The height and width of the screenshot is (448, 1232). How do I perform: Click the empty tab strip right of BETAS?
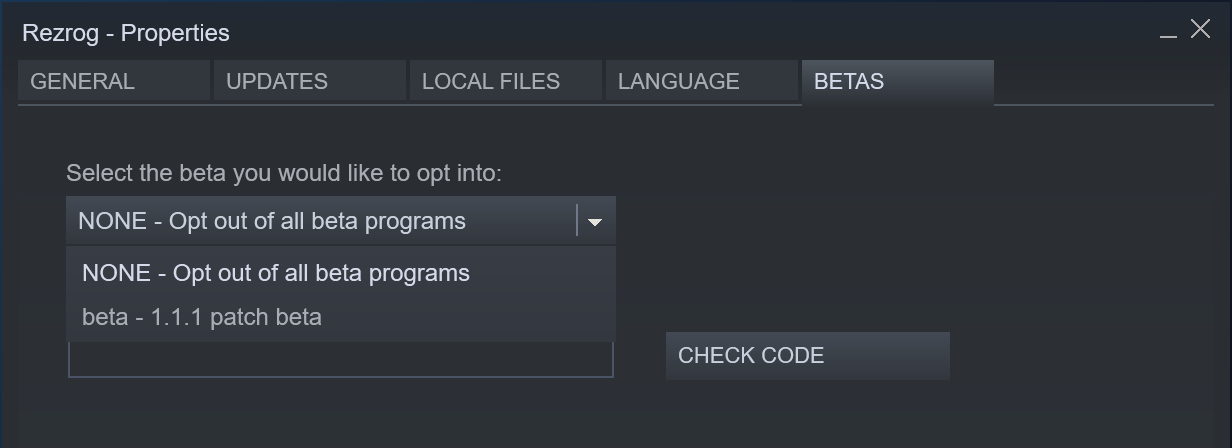(1100, 82)
